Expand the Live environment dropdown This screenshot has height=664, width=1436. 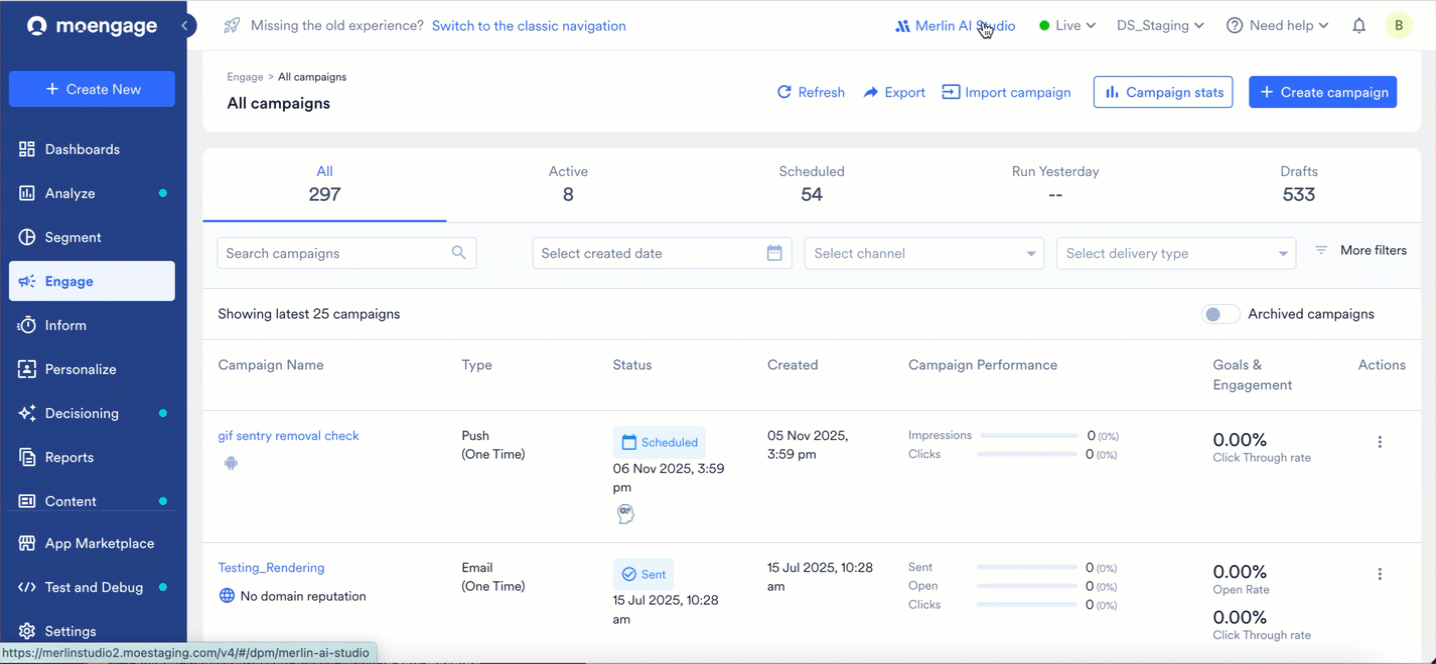point(1068,26)
